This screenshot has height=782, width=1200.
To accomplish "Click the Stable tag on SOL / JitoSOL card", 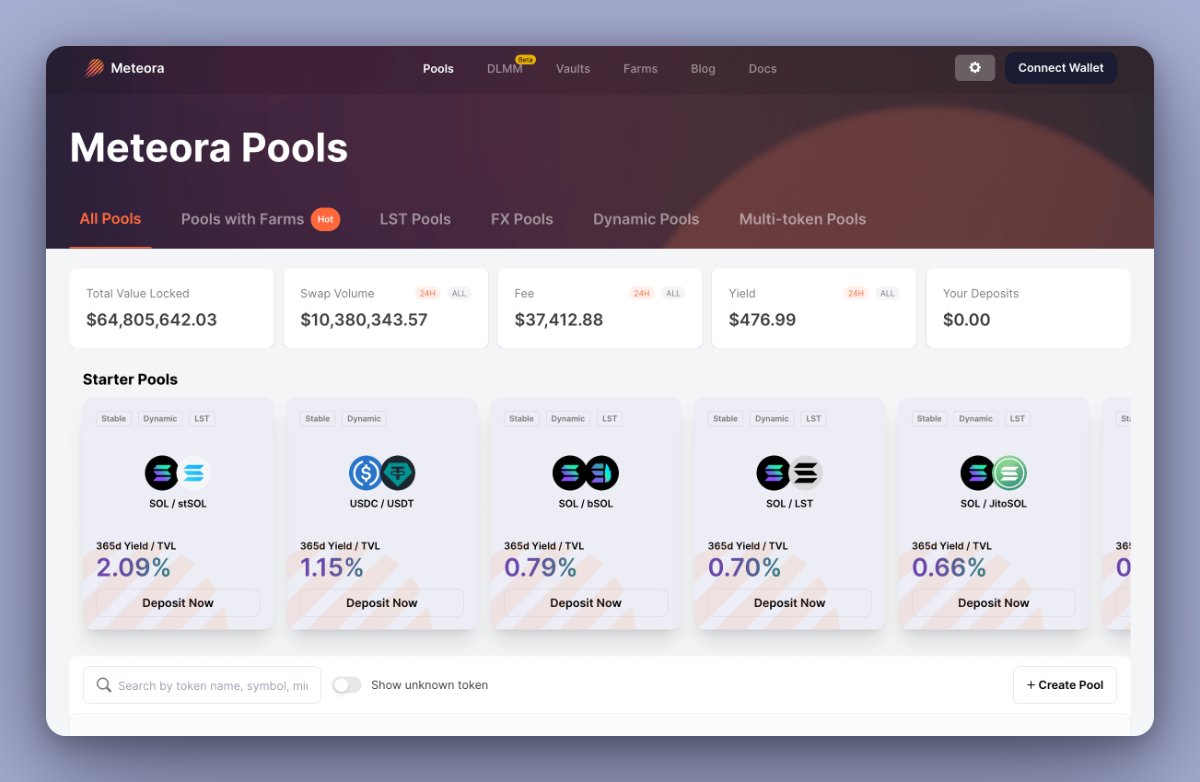I will click(930, 419).
